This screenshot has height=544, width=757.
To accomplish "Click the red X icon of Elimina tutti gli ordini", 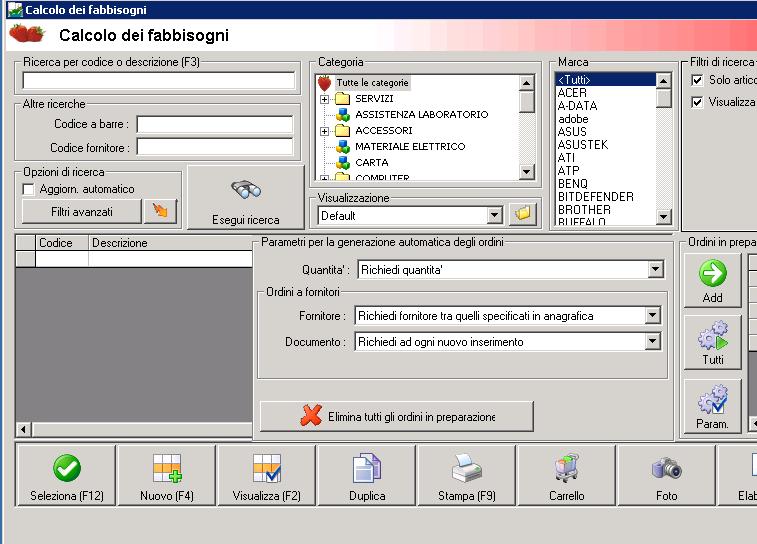I will (x=310, y=416).
